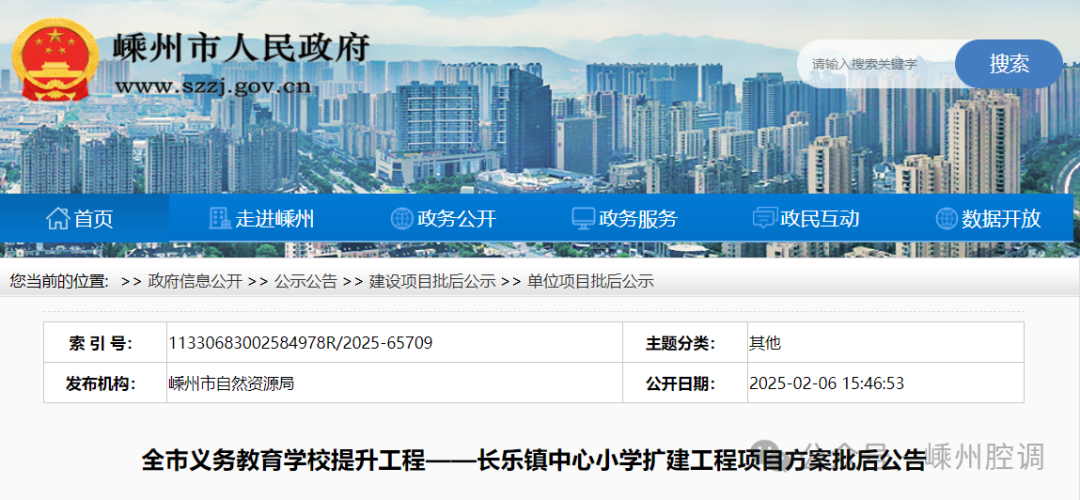The image size is (1080, 500).
Task: Click the index number 11330683002584978R/2025-65709
Action: pyautogui.click(x=301, y=343)
